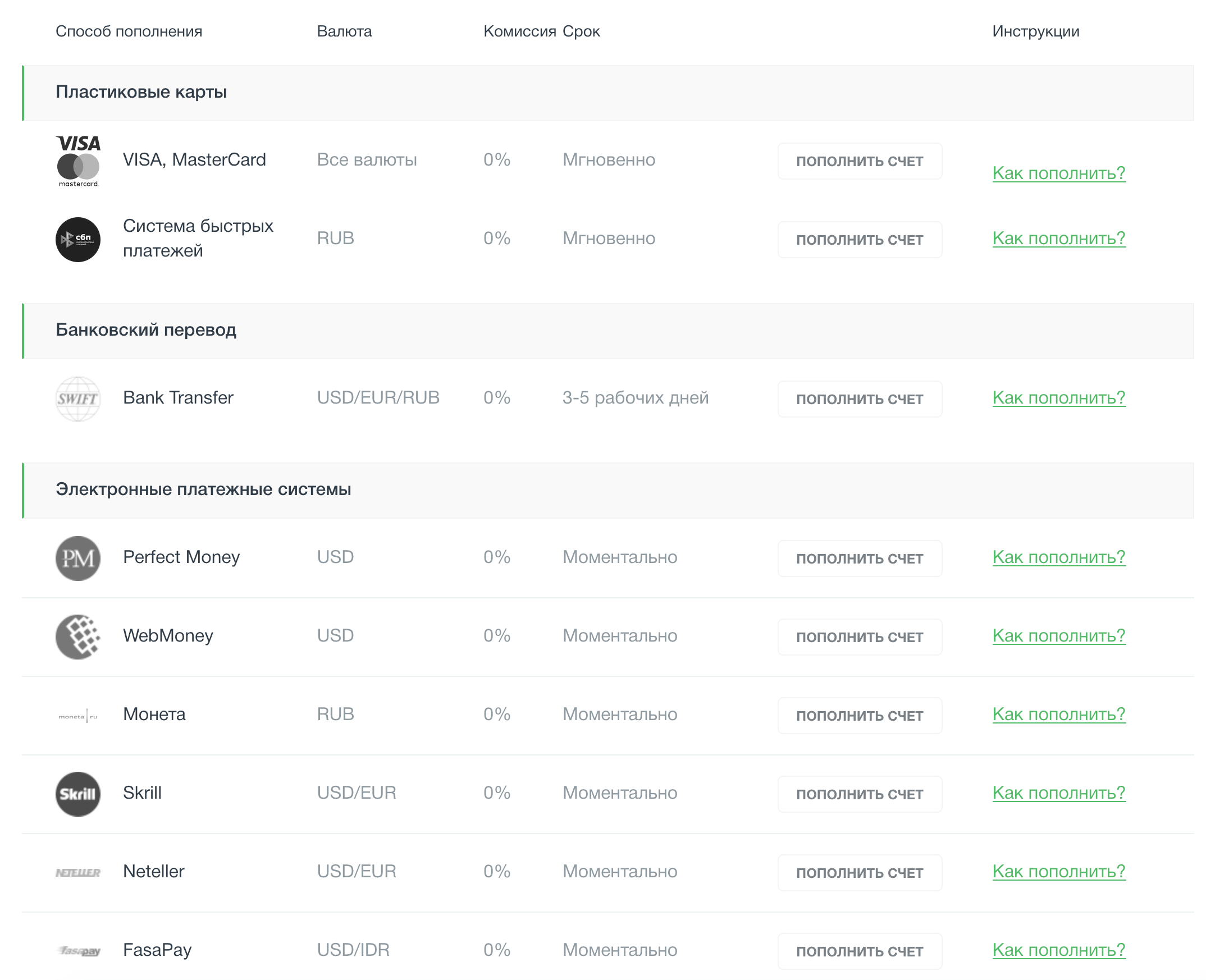Screen dimensions: 1206x980
Task: Select the Электронные платежные системы section header
Action: point(203,489)
